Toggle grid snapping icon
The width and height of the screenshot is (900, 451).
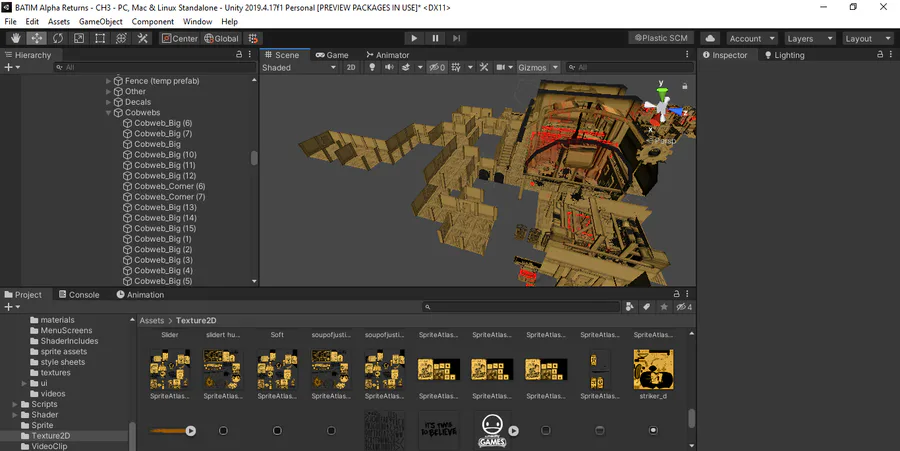pyautogui.click(x=253, y=38)
